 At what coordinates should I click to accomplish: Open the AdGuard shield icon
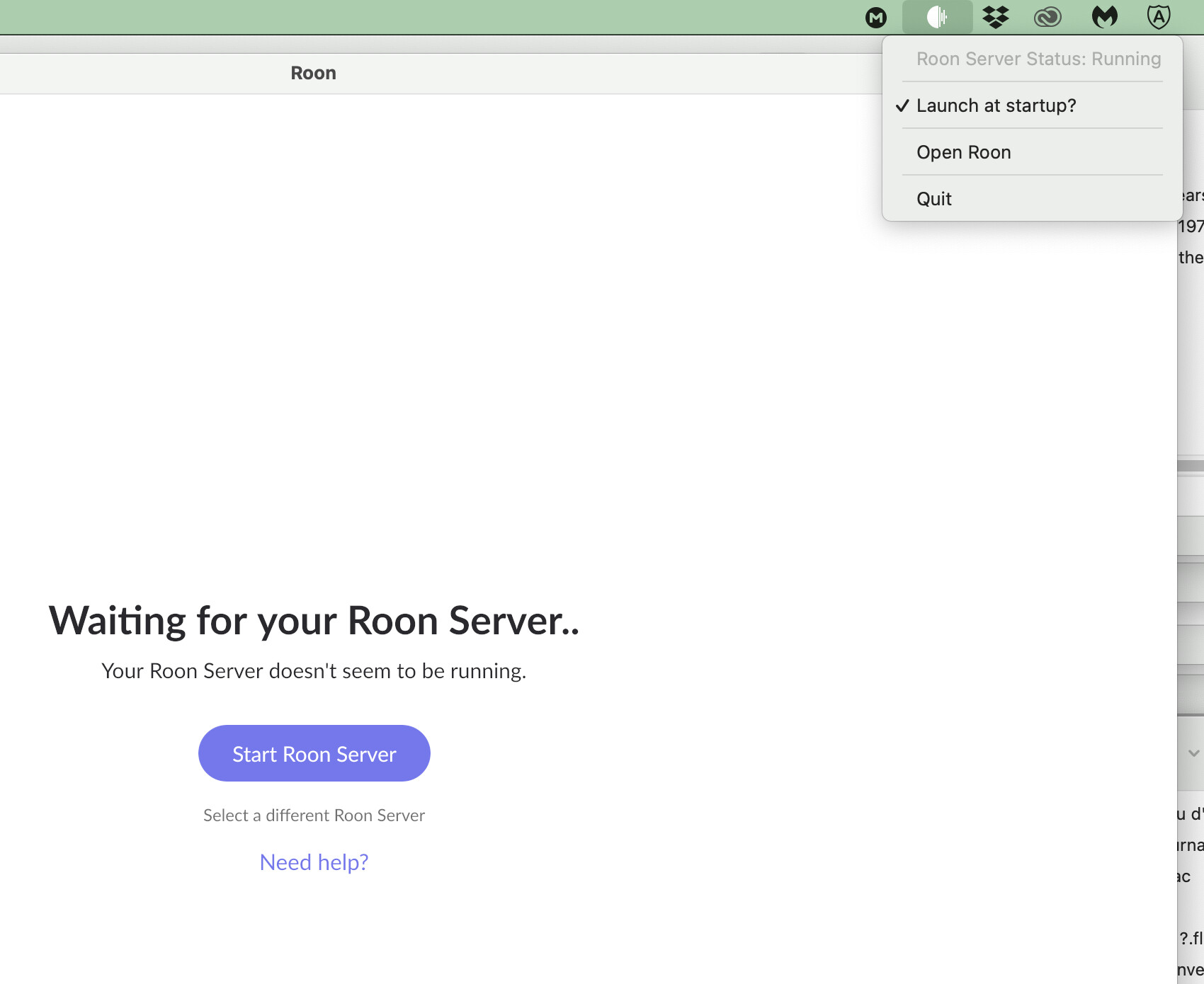[1157, 16]
